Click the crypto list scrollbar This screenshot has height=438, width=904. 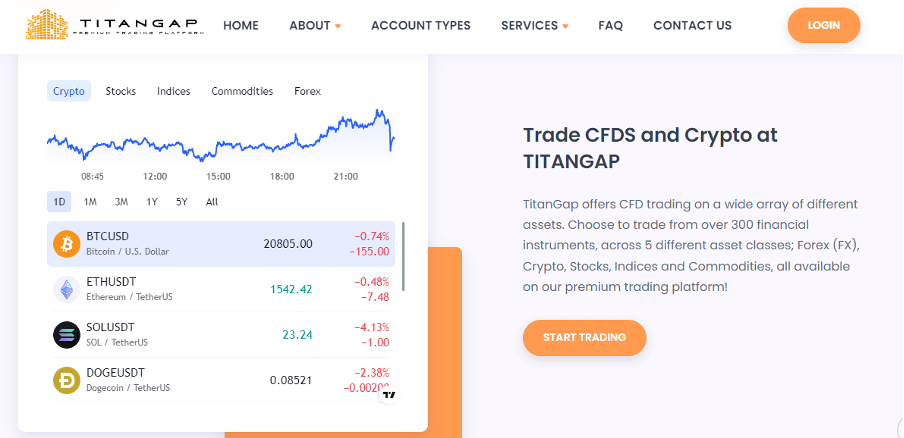click(x=403, y=256)
